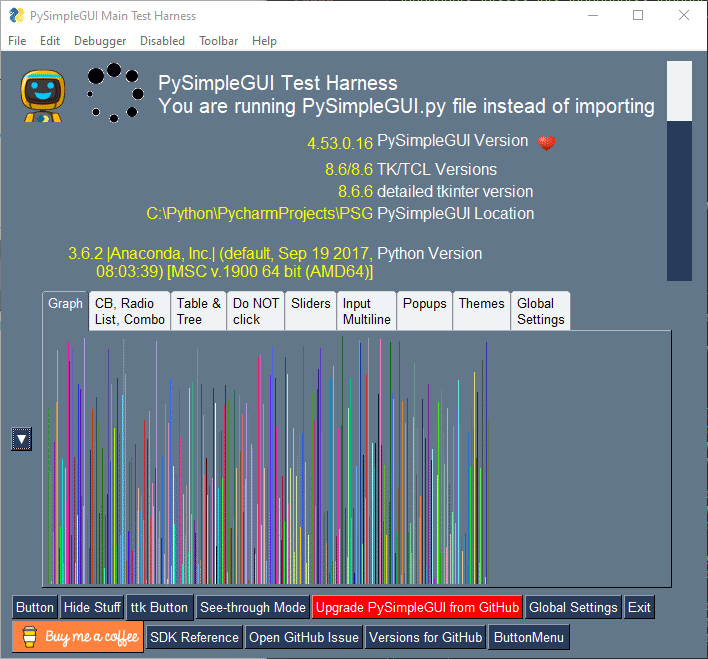Open the File menu
This screenshot has width=708, height=659.
point(17,41)
